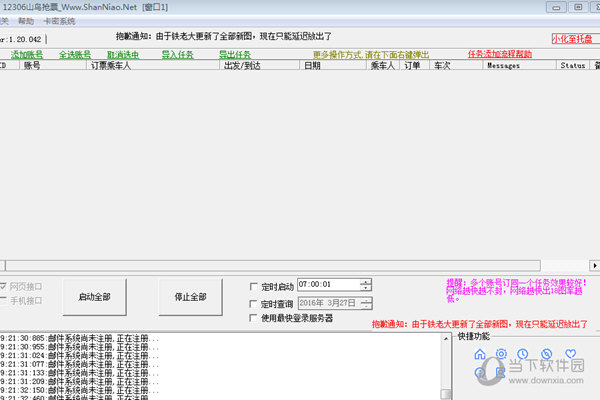Click the 账号 column header
Image resolution: width=600 pixels, height=400 pixels.
pos(53,65)
